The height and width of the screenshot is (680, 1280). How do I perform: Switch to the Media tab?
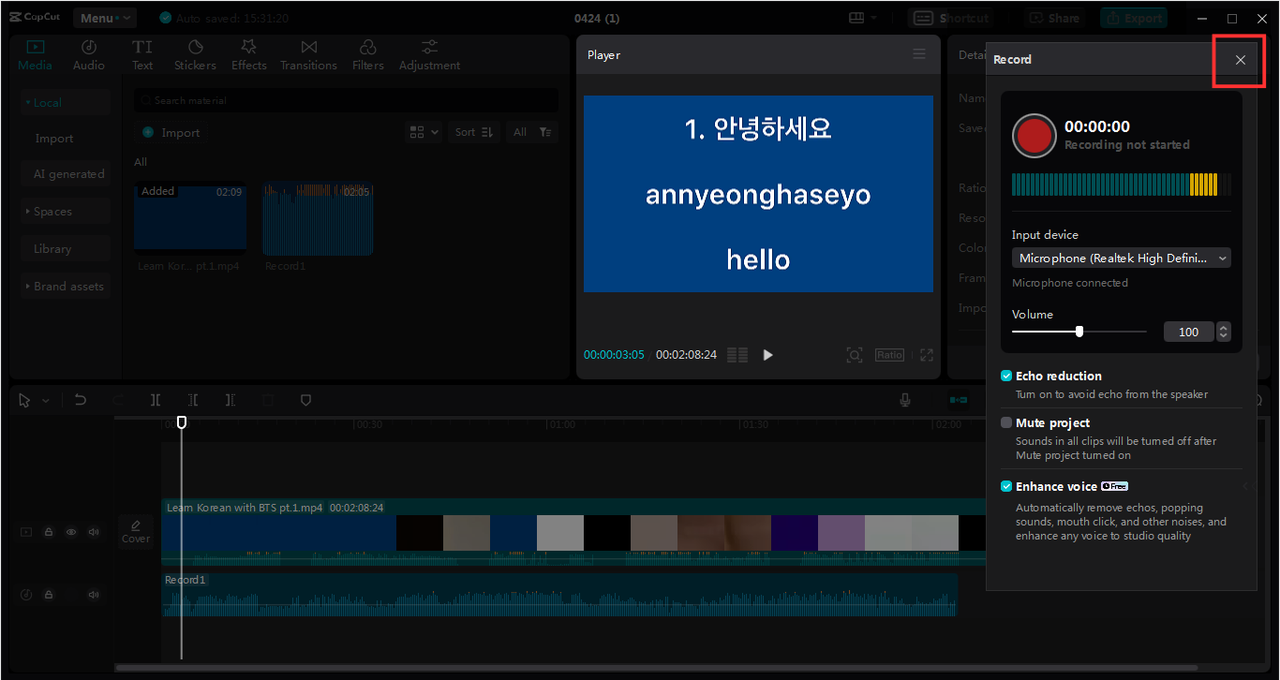click(35, 55)
